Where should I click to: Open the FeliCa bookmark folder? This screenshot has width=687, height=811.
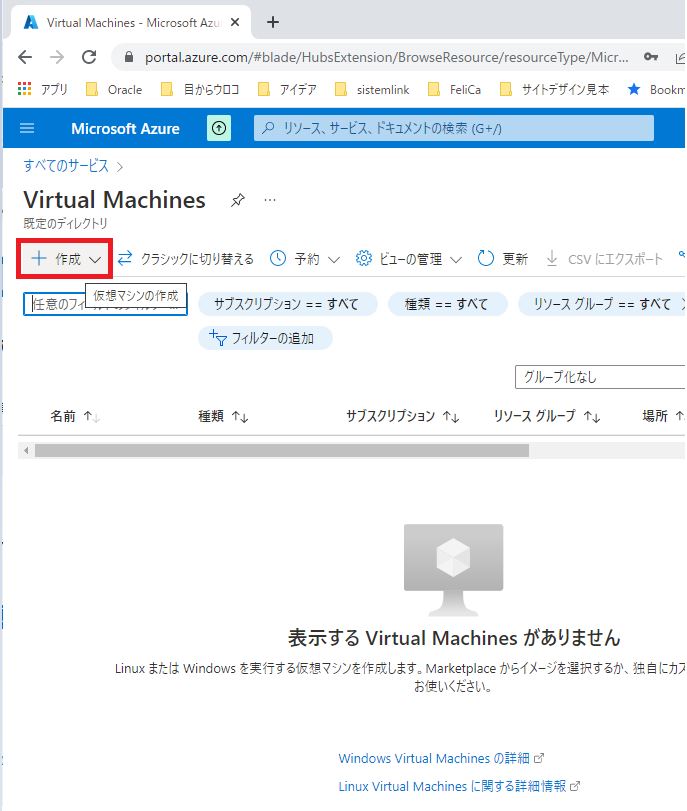coord(455,89)
